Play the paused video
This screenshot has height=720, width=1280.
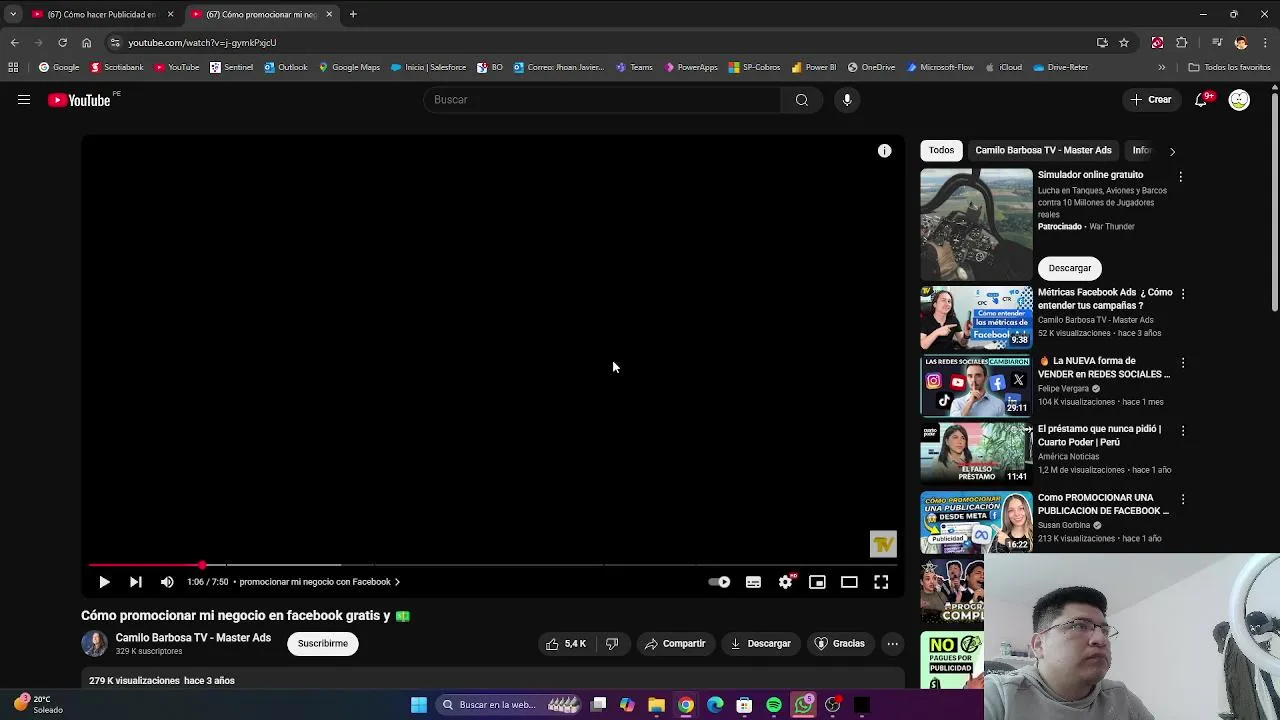click(x=104, y=582)
